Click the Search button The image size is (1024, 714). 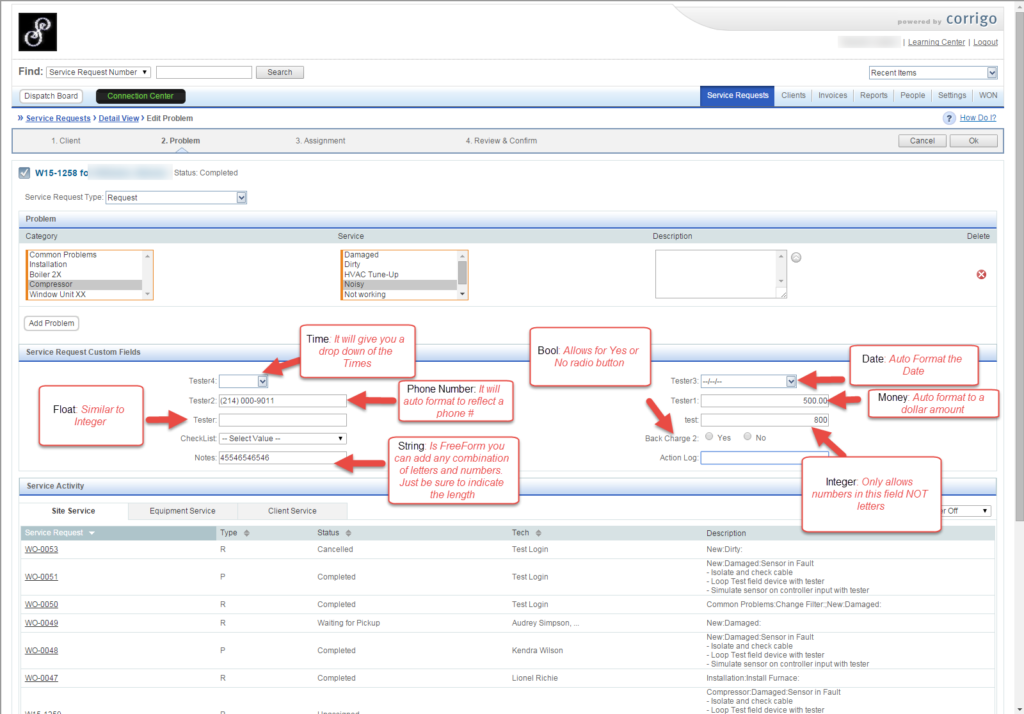pyautogui.click(x=280, y=73)
